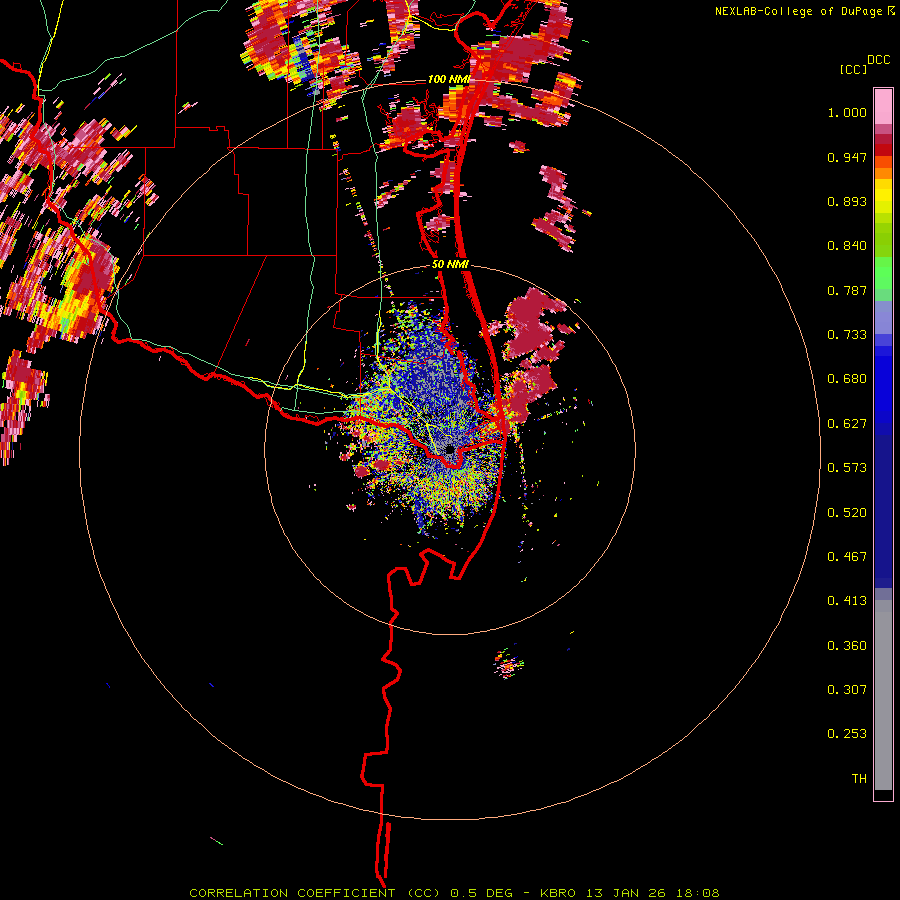Click the 0.253 scale value

pyautogui.click(x=847, y=734)
